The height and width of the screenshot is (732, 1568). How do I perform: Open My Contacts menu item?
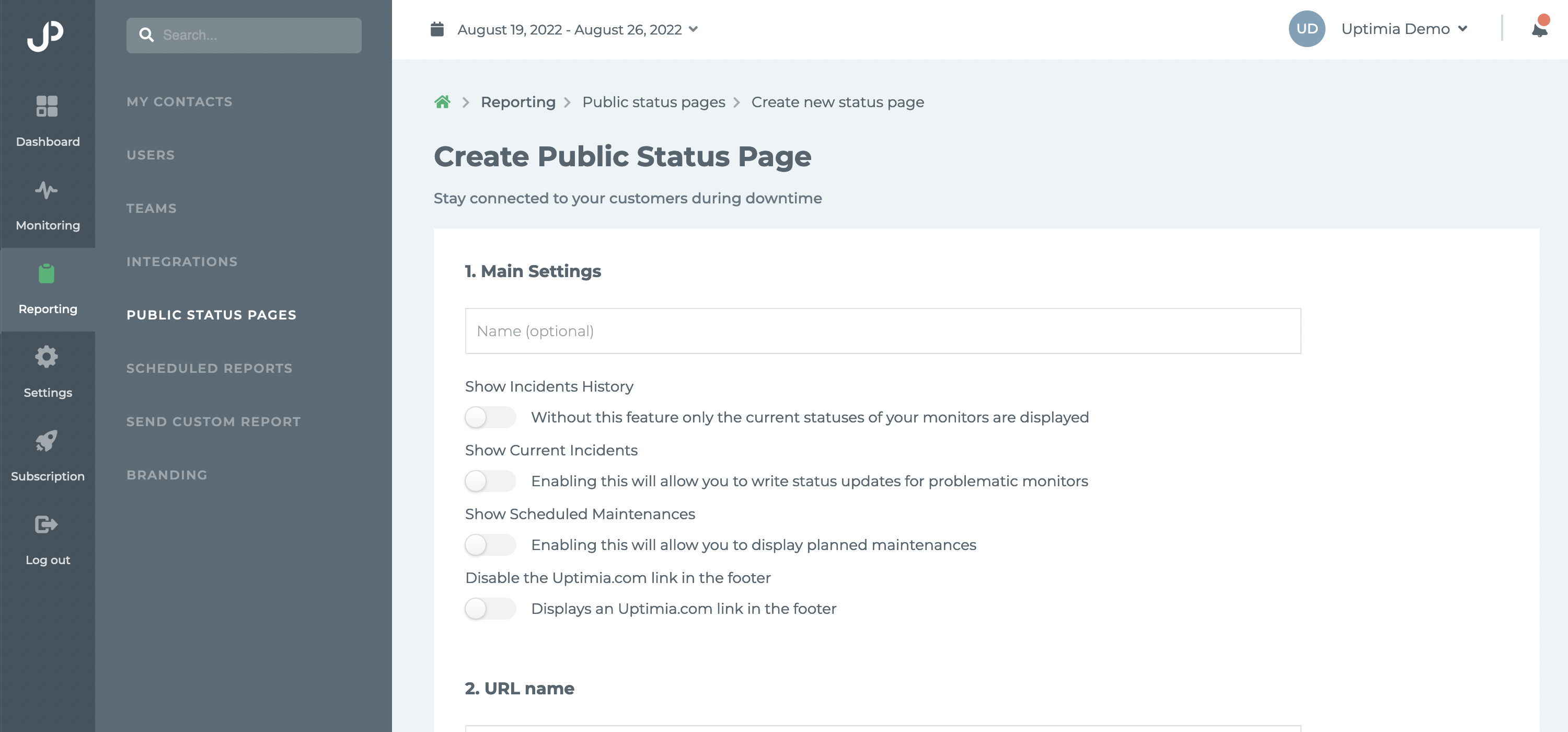[x=180, y=102]
